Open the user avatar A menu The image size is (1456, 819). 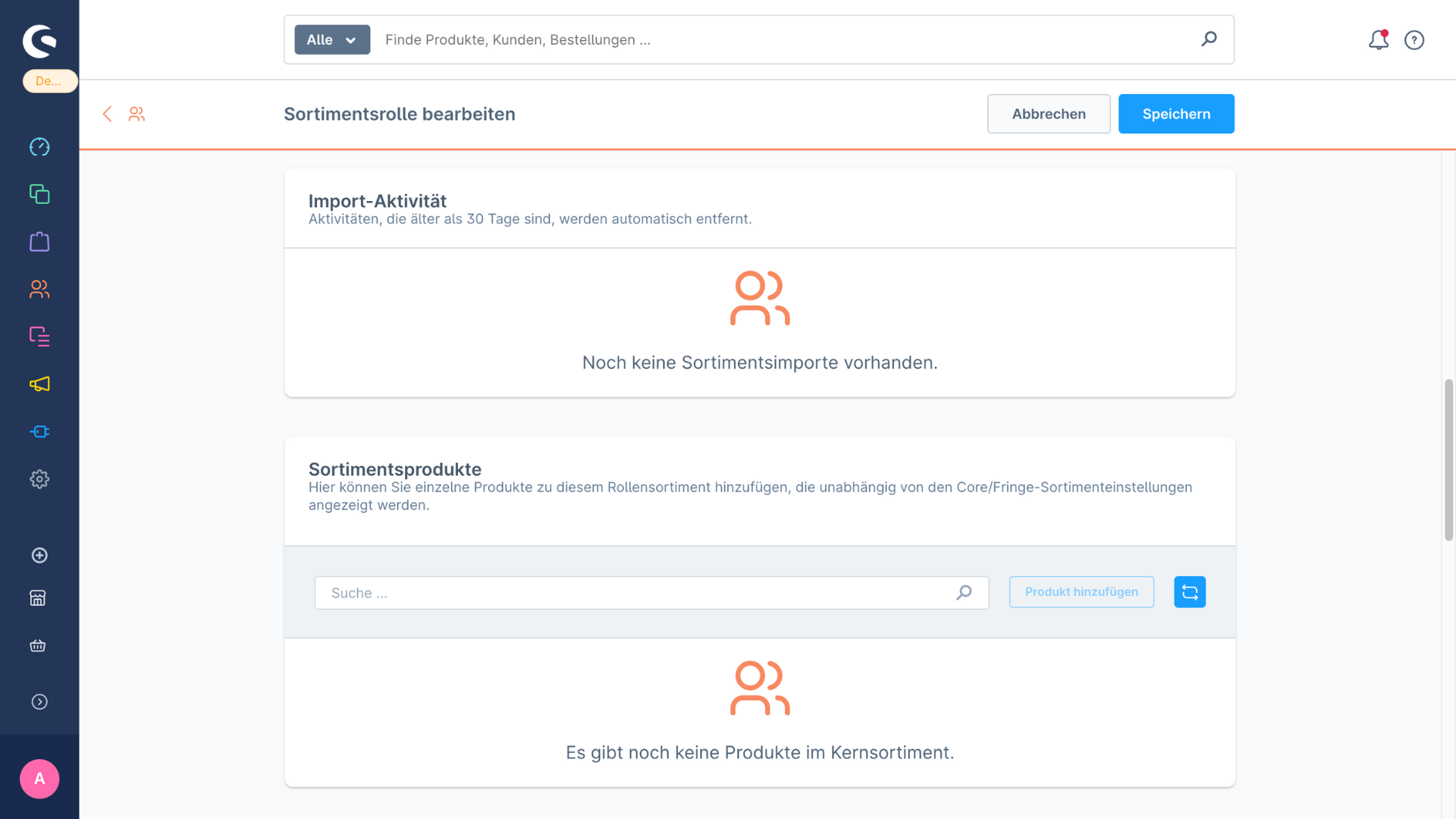(x=39, y=779)
